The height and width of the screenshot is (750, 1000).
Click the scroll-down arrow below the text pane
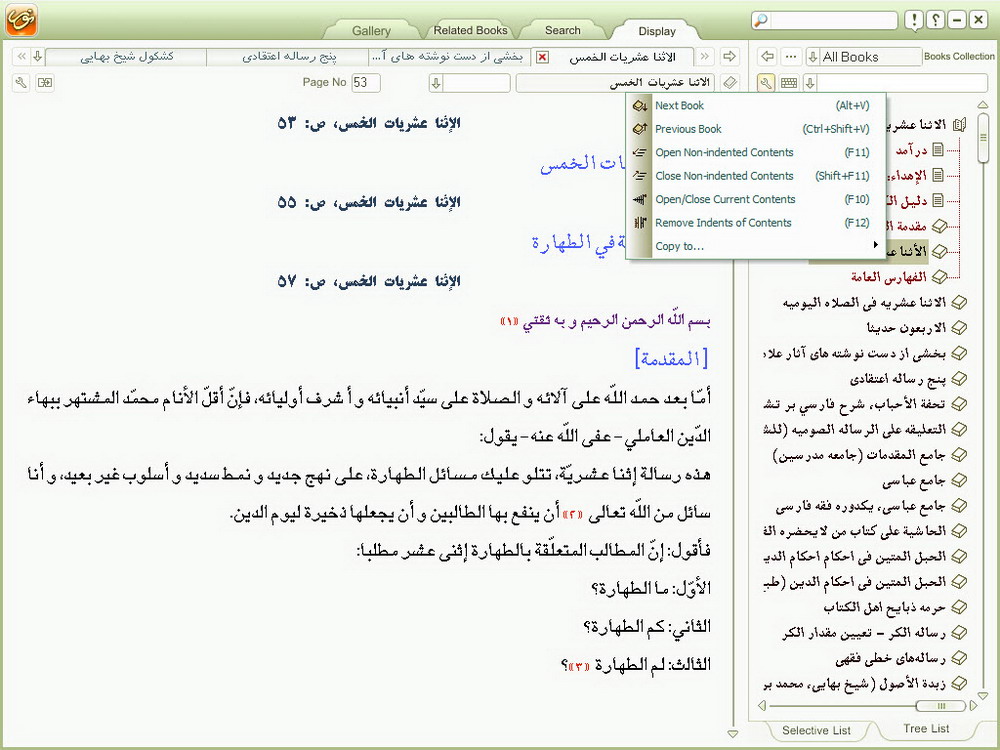point(733,734)
